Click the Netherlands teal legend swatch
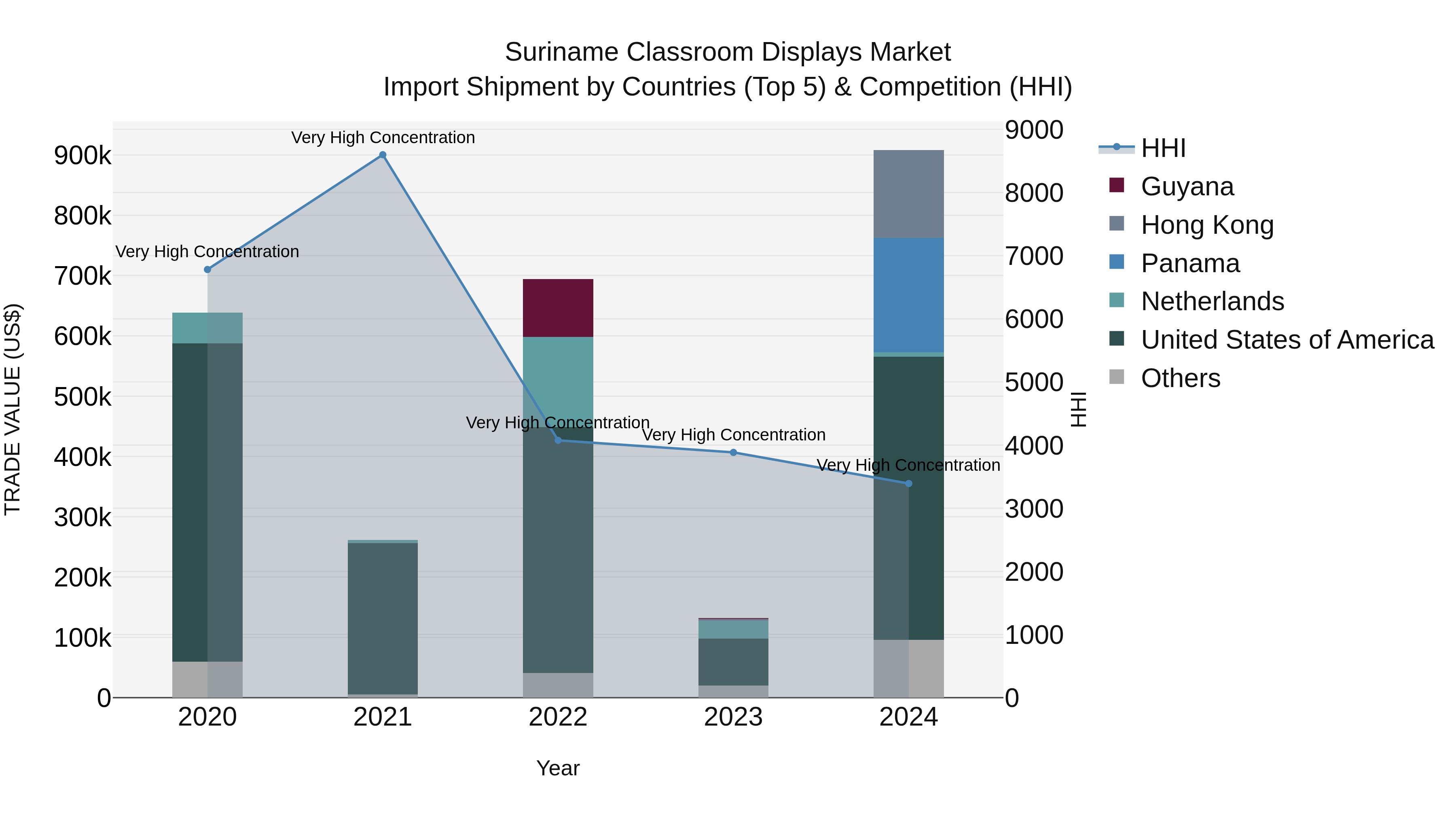1456x819 pixels. [x=1116, y=300]
